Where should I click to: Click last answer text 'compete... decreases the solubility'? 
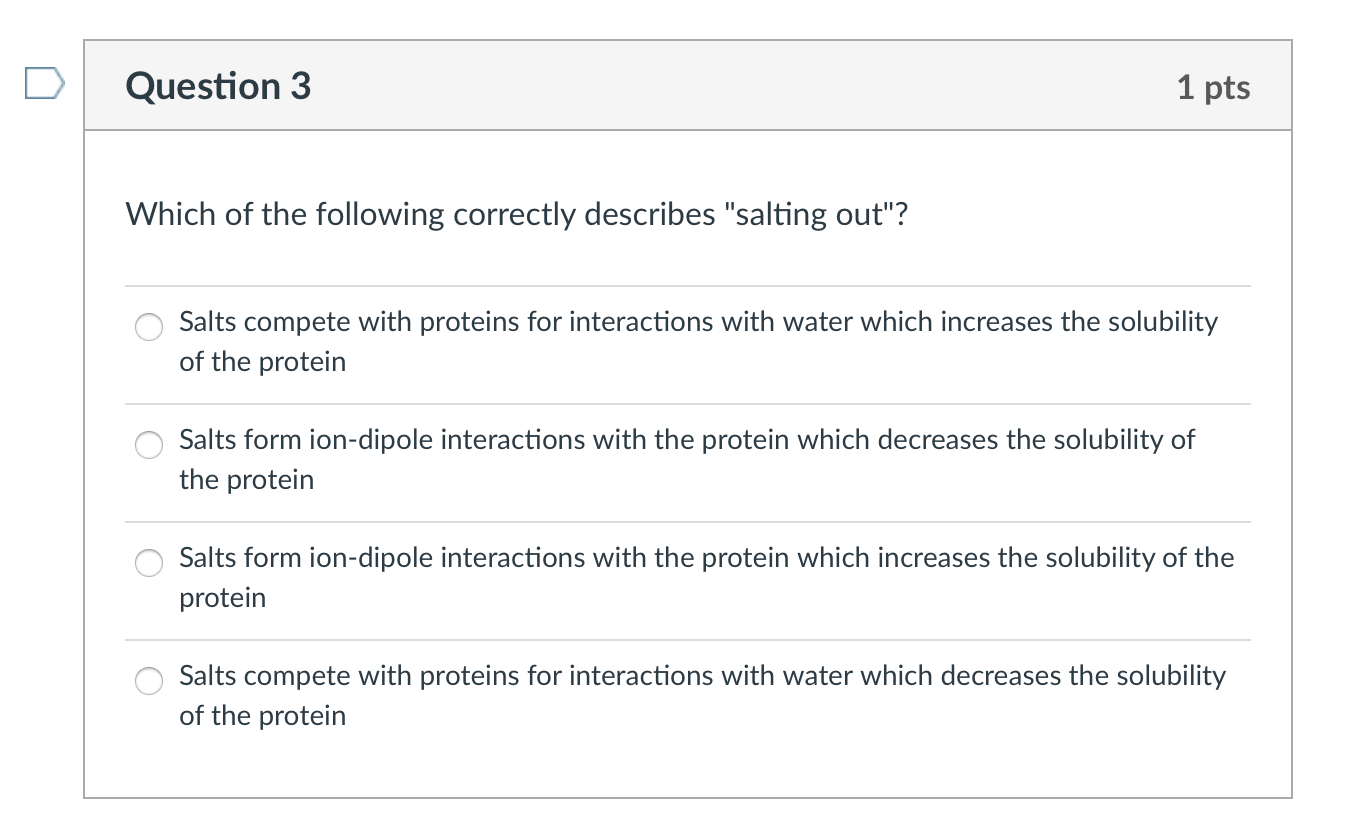702,676
